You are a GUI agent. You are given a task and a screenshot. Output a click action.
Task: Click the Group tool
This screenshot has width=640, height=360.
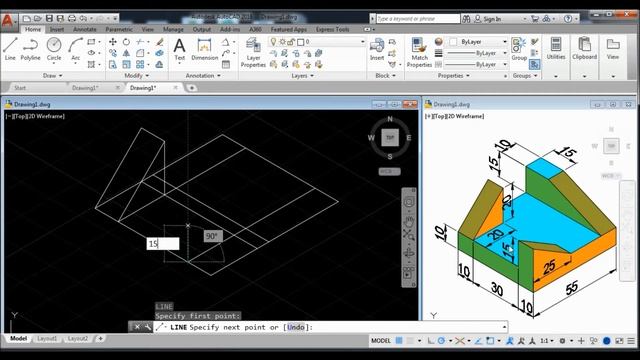(x=519, y=49)
